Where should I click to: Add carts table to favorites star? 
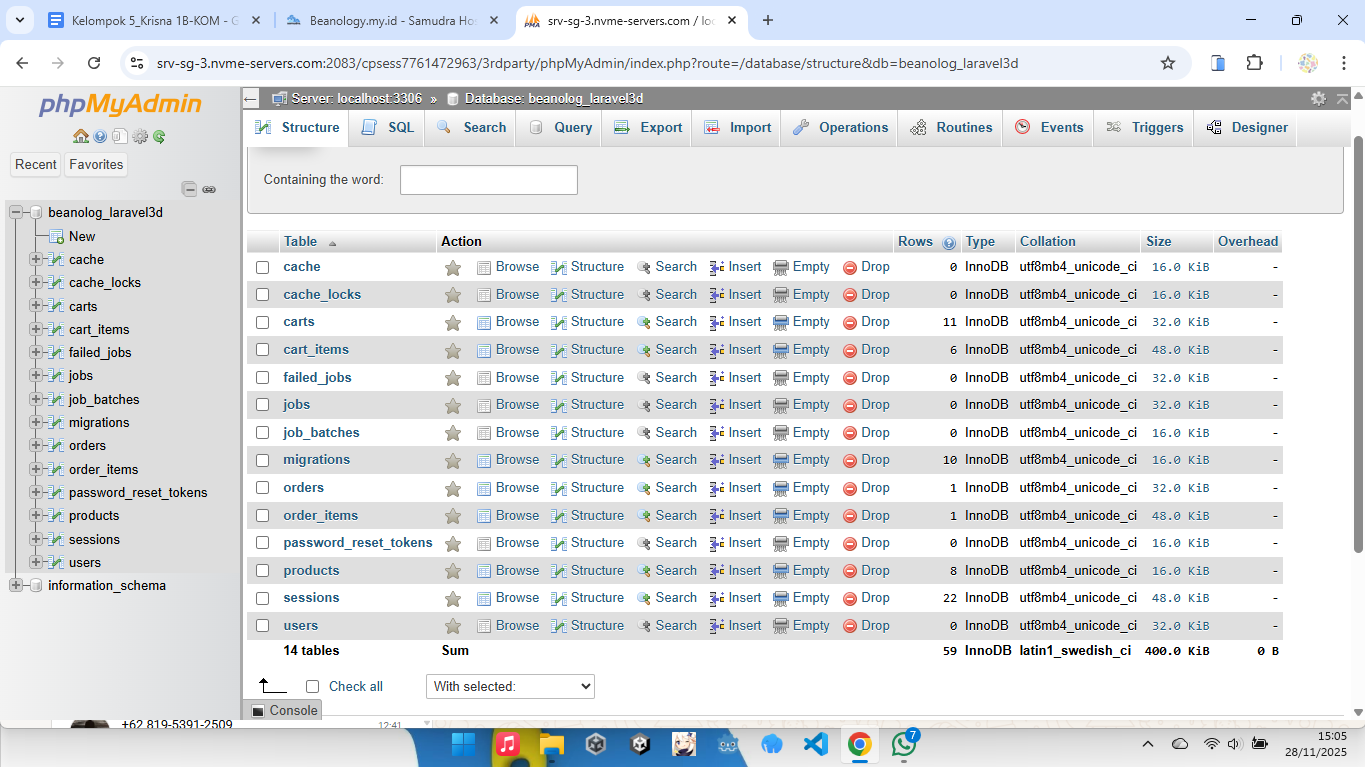[453, 323]
